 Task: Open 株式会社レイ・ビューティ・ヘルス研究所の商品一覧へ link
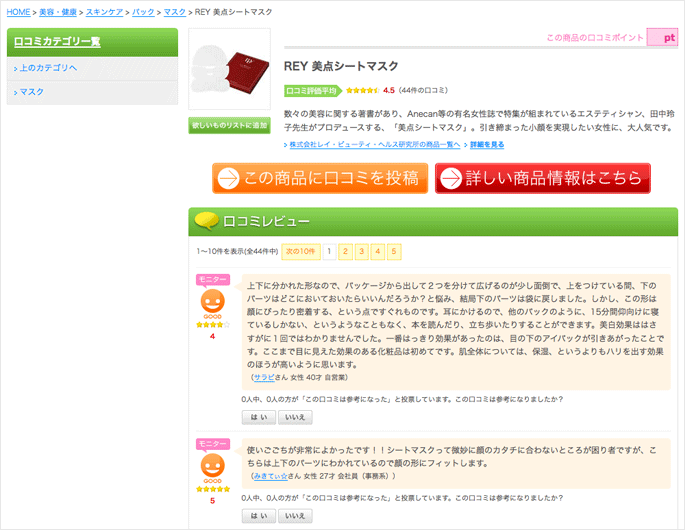(x=374, y=145)
